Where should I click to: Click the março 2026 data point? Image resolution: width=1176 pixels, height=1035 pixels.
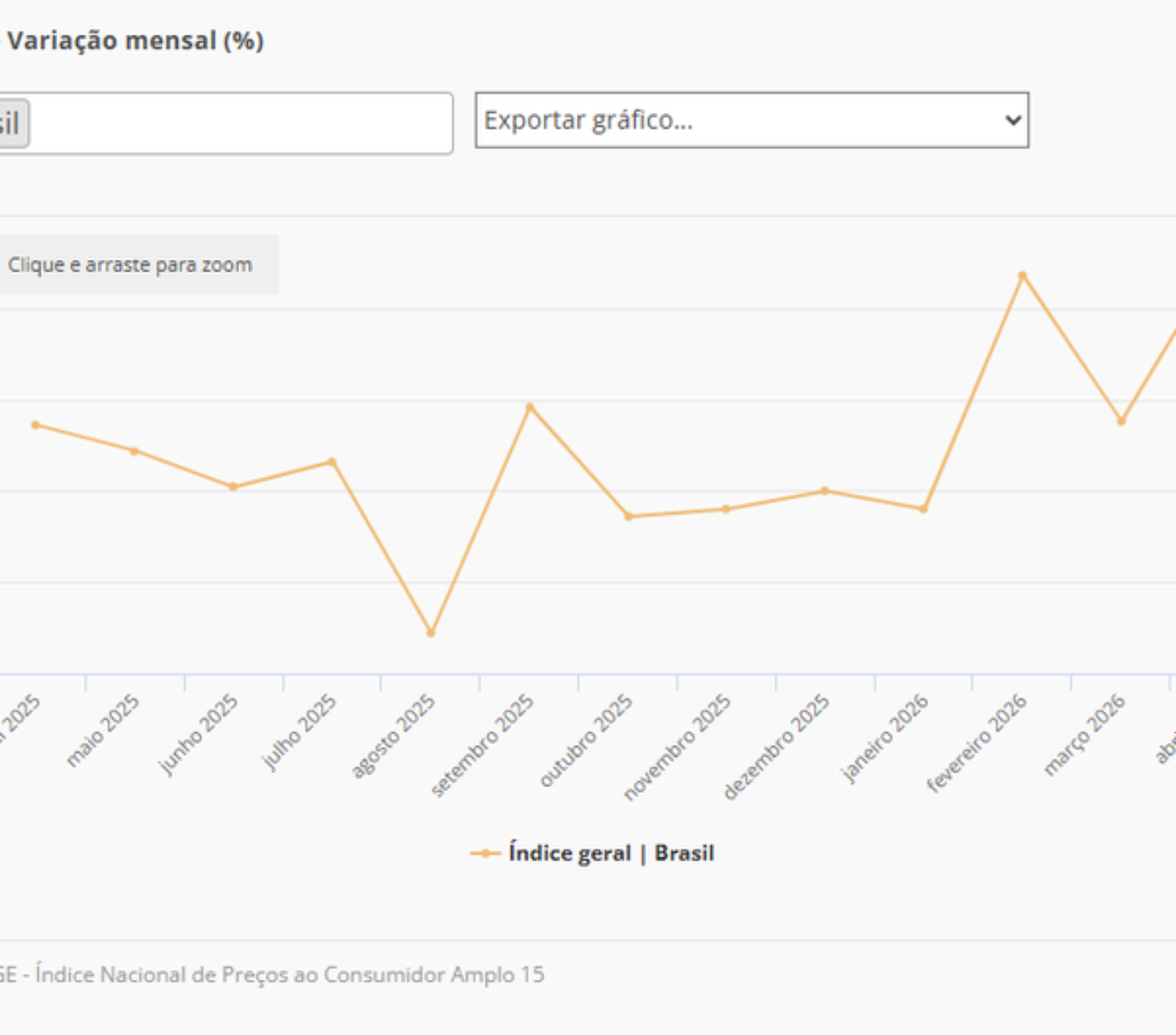(1121, 421)
